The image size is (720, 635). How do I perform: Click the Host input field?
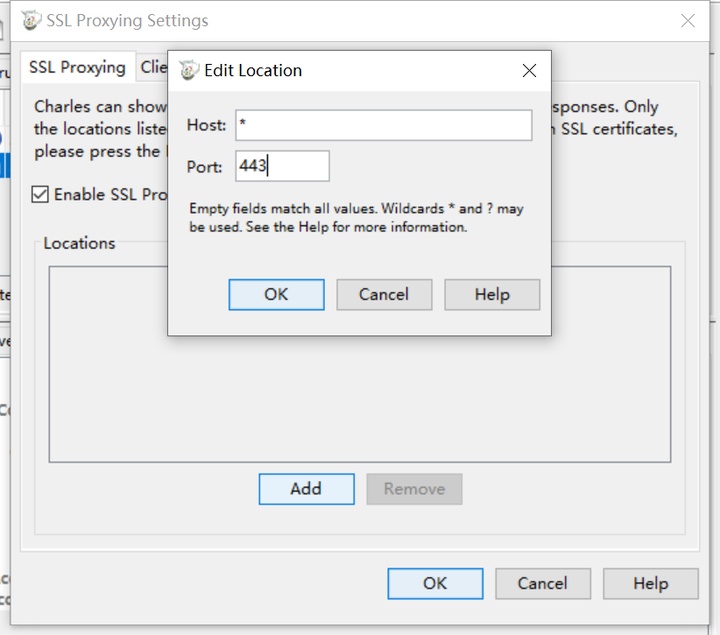click(x=383, y=125)
